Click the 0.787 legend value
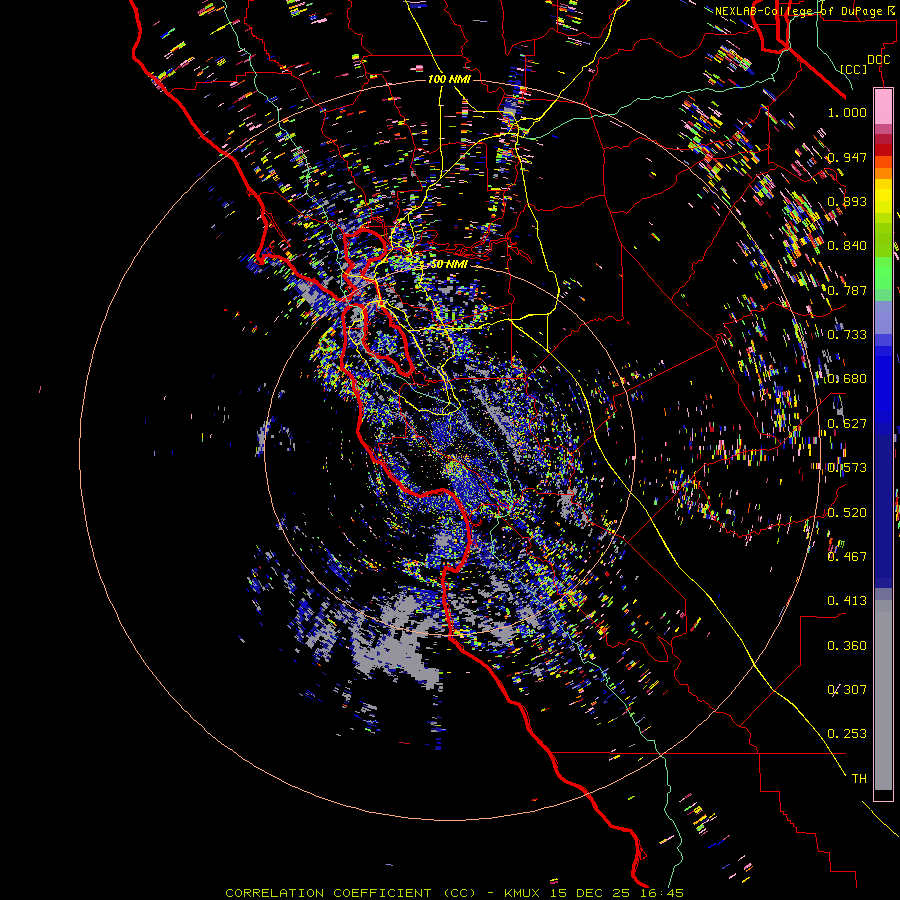The height and width of the screenshot is (900, 900). point(847,290)
